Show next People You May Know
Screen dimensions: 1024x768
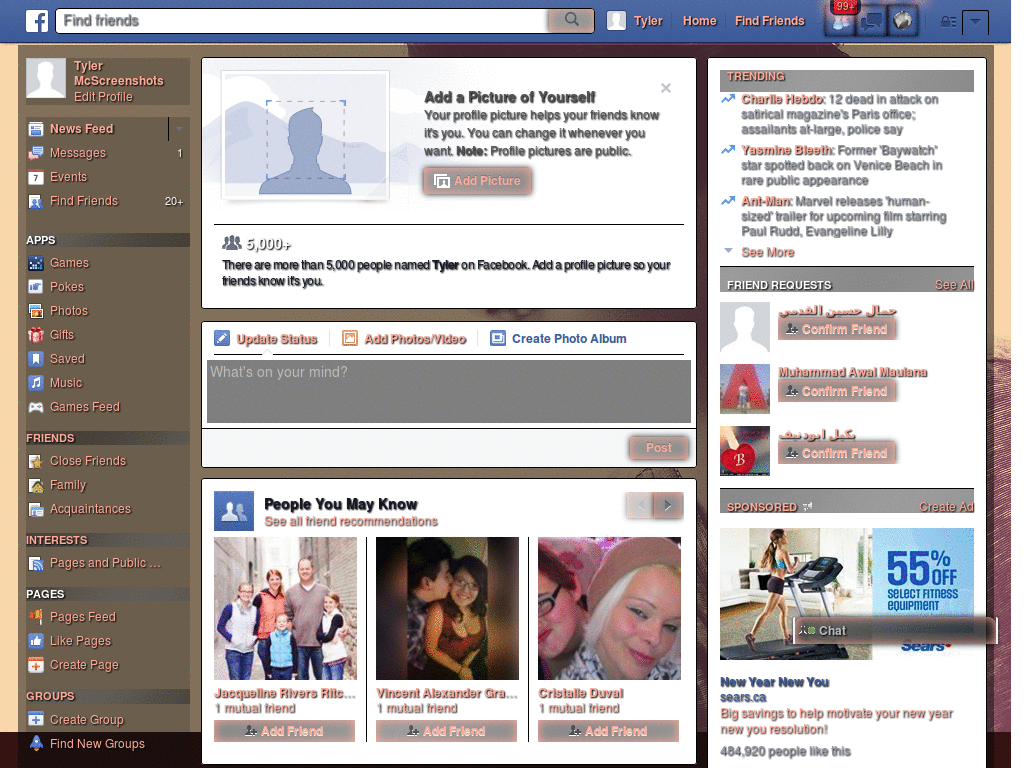point(668,505)
